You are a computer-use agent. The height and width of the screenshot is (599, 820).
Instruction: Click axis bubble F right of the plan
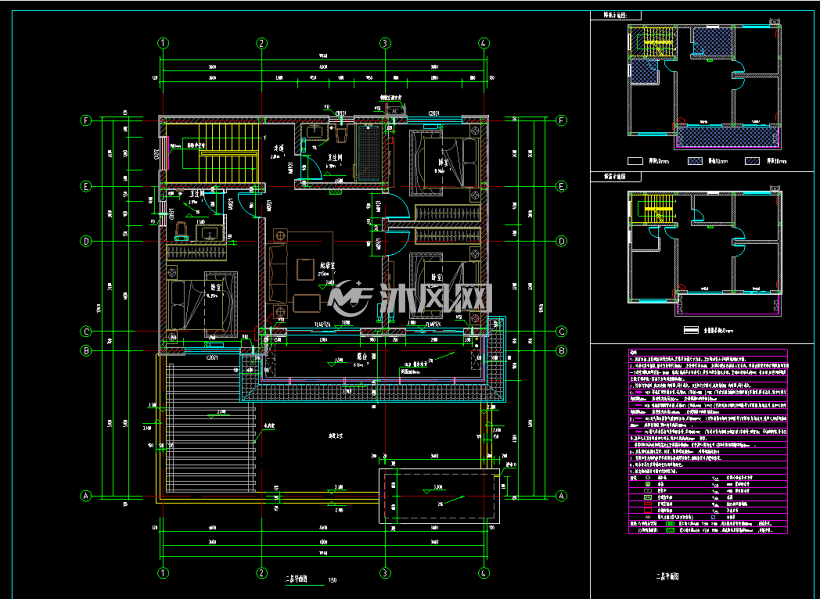pos(561,121)
